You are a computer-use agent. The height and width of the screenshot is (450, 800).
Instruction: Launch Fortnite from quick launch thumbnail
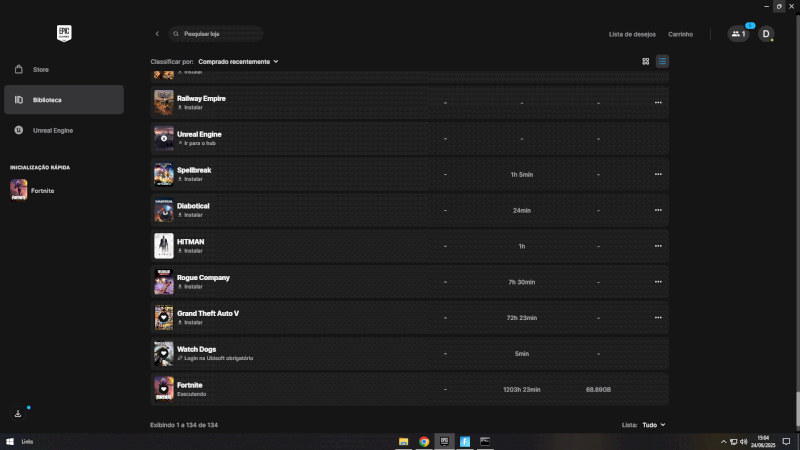tap(19, 190)
